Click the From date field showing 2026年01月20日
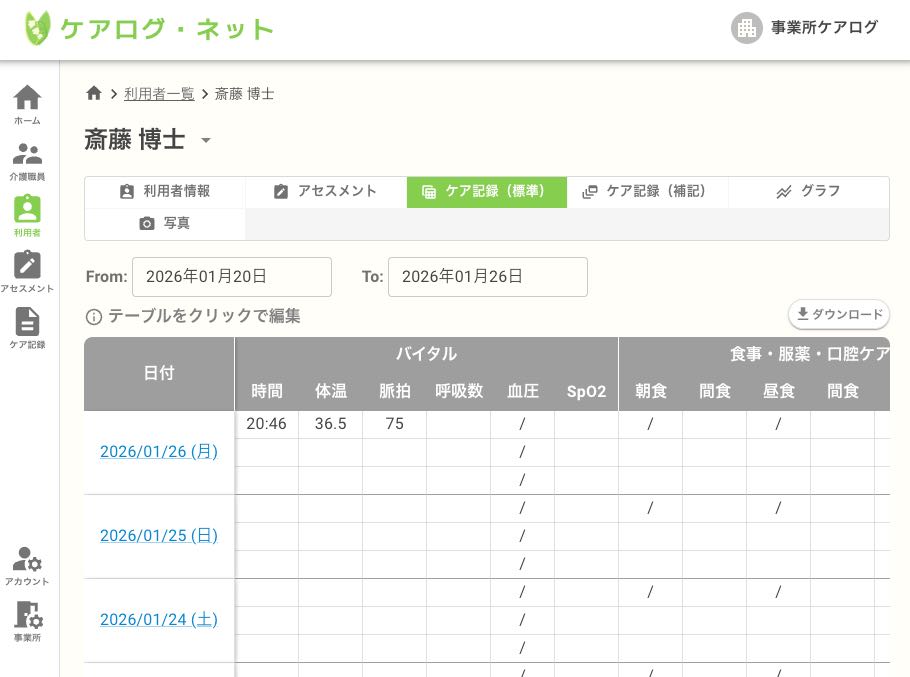This screenshot has width=910, height=677. pyautogui.click(x=232, y=277)
